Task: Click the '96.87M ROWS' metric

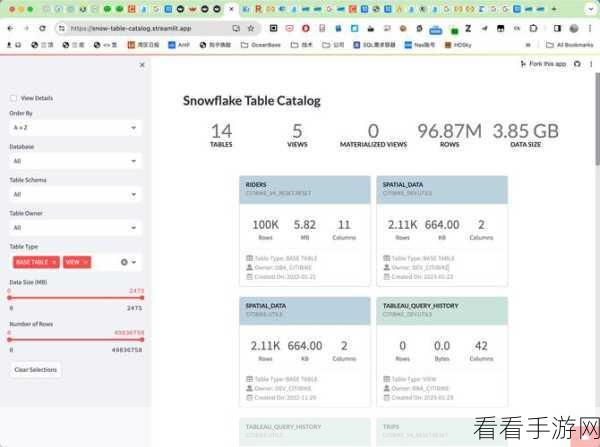Action: pos(449,135)
